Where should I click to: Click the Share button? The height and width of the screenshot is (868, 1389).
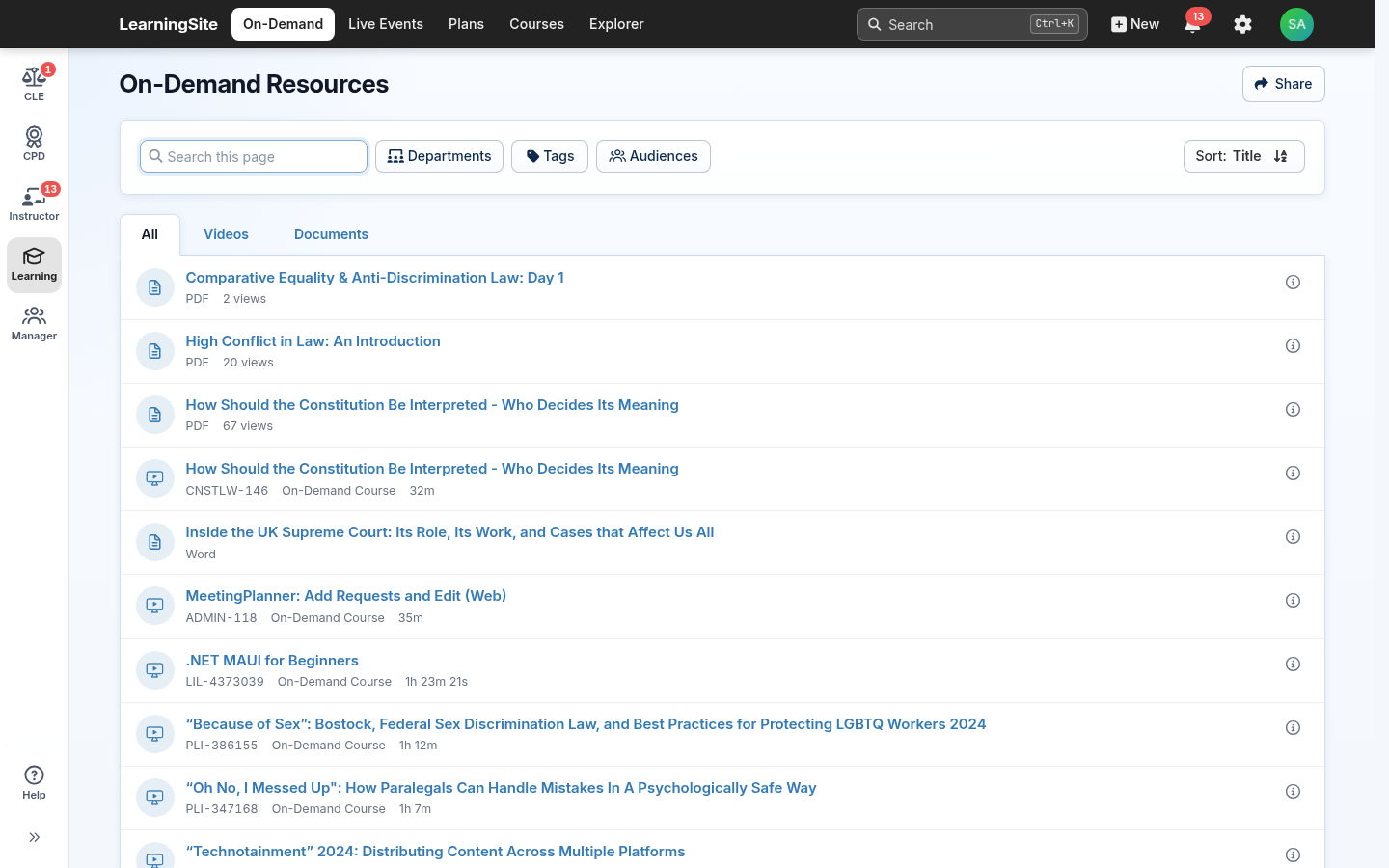coord(1283,84)
